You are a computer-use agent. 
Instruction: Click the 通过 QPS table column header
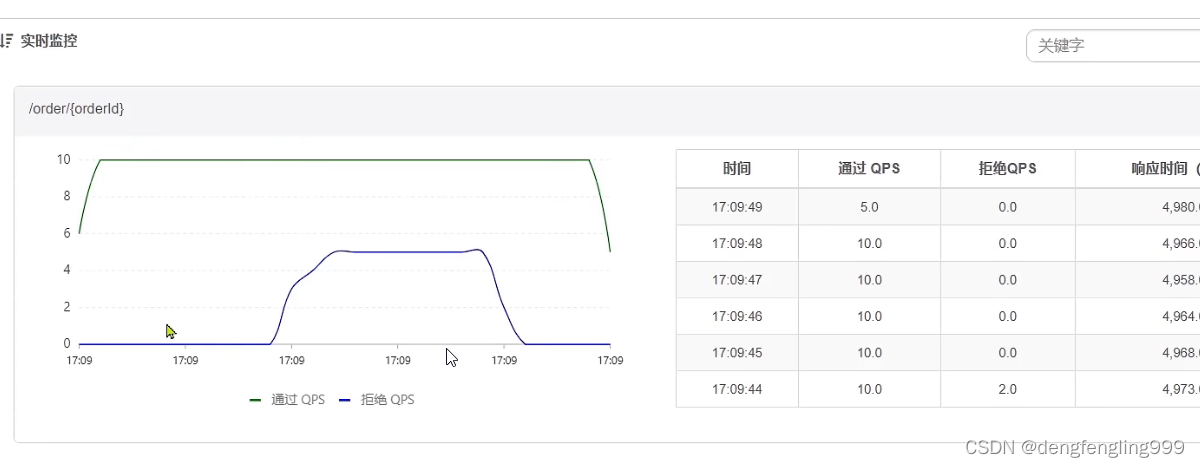pyautogui.click(x=869, y=169)
